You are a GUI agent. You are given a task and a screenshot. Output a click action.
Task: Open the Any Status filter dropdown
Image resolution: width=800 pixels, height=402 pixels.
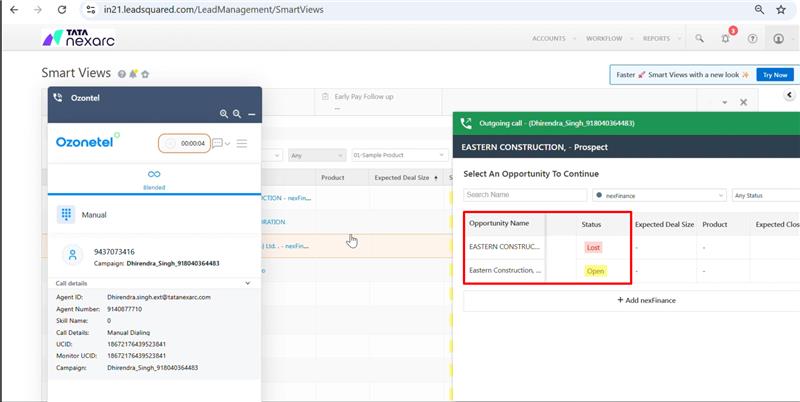tap(764, 195)
